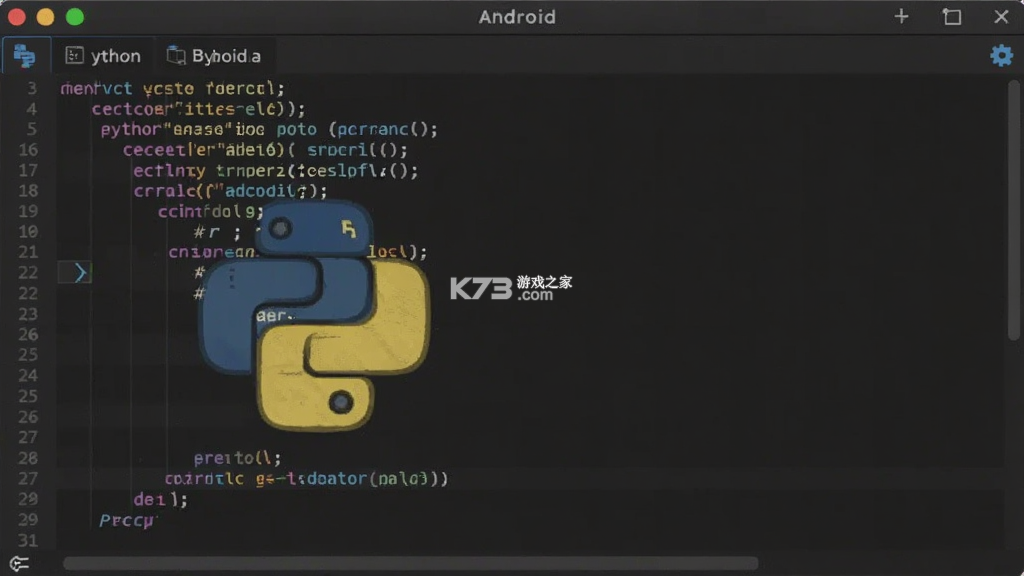This screenshot has width=1024, height=576.
Task: Click the code line "deı);"
Action: coord(161,500)
